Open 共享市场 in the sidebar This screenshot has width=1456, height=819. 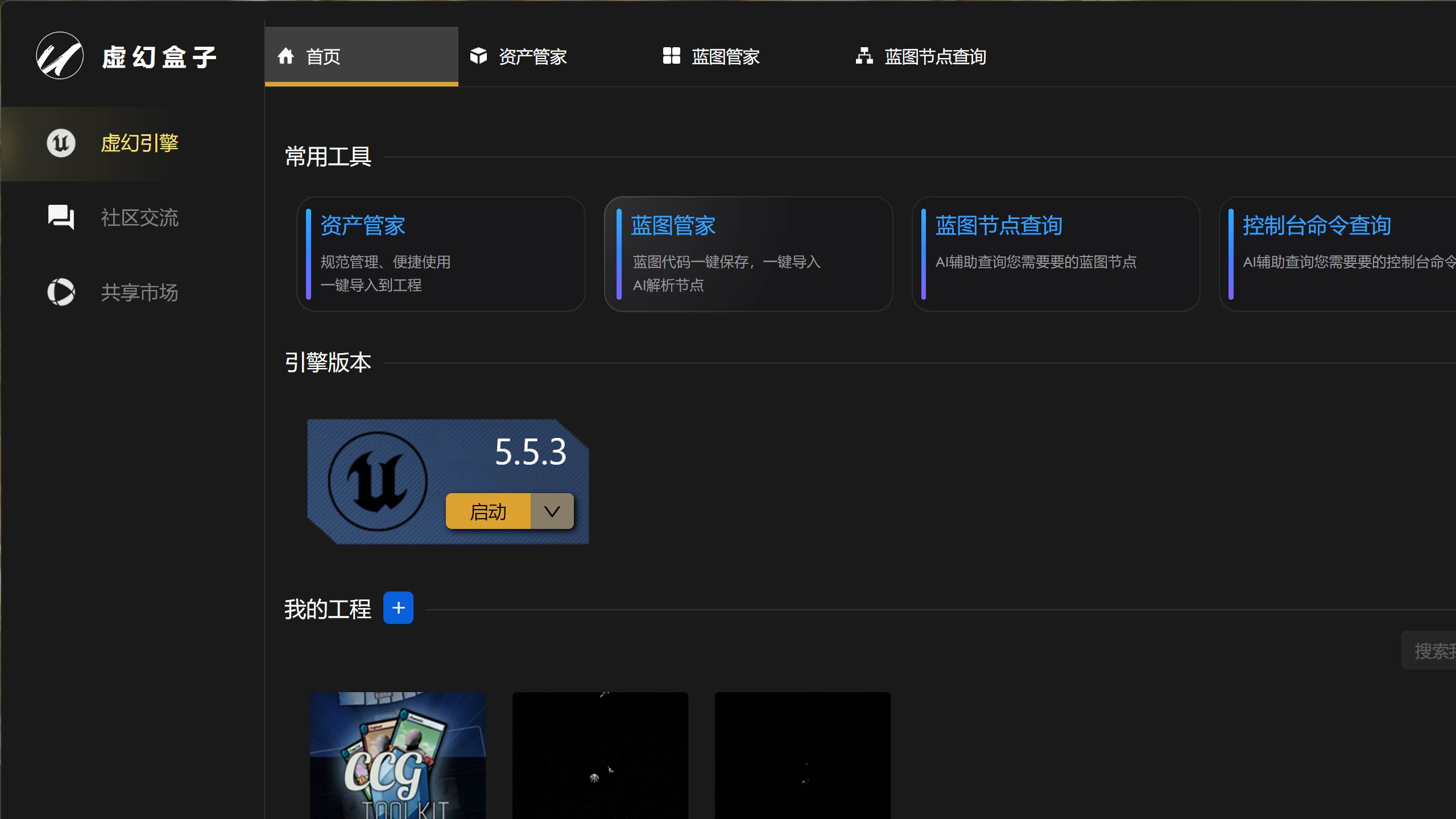point(133,292)
